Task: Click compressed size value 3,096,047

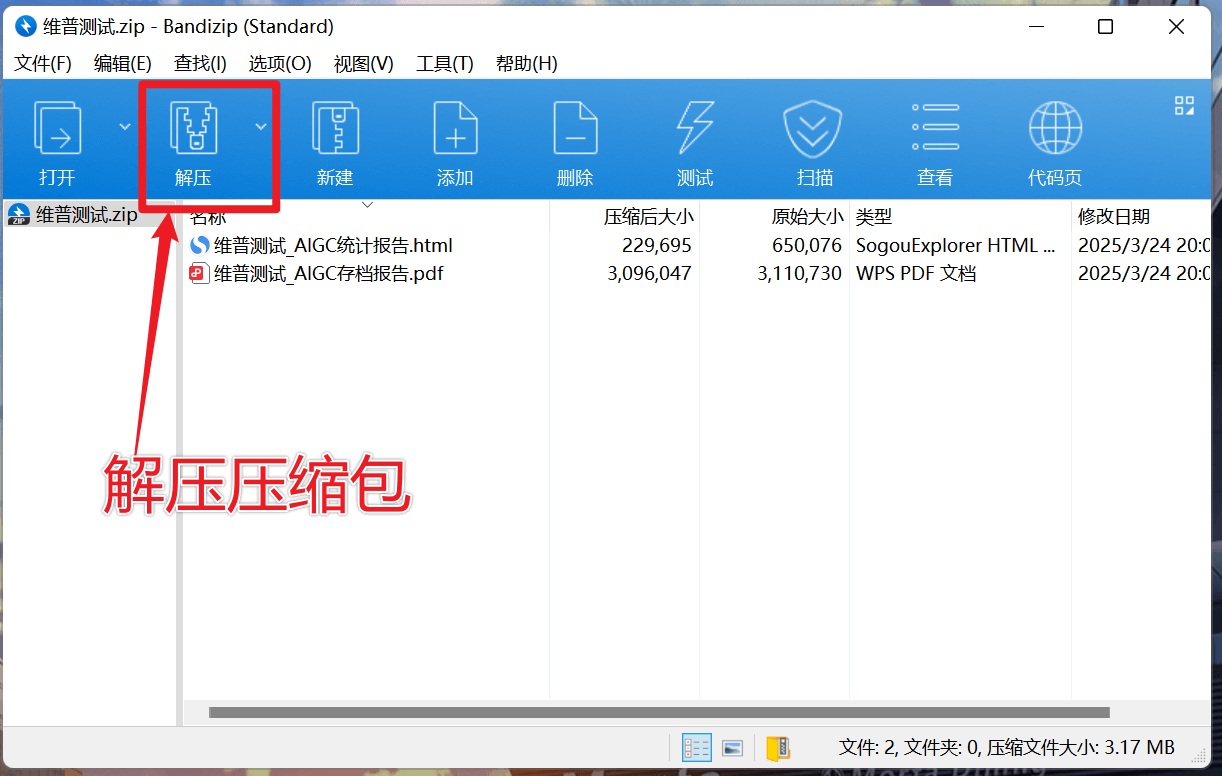Action: click(x=649, y=273)
